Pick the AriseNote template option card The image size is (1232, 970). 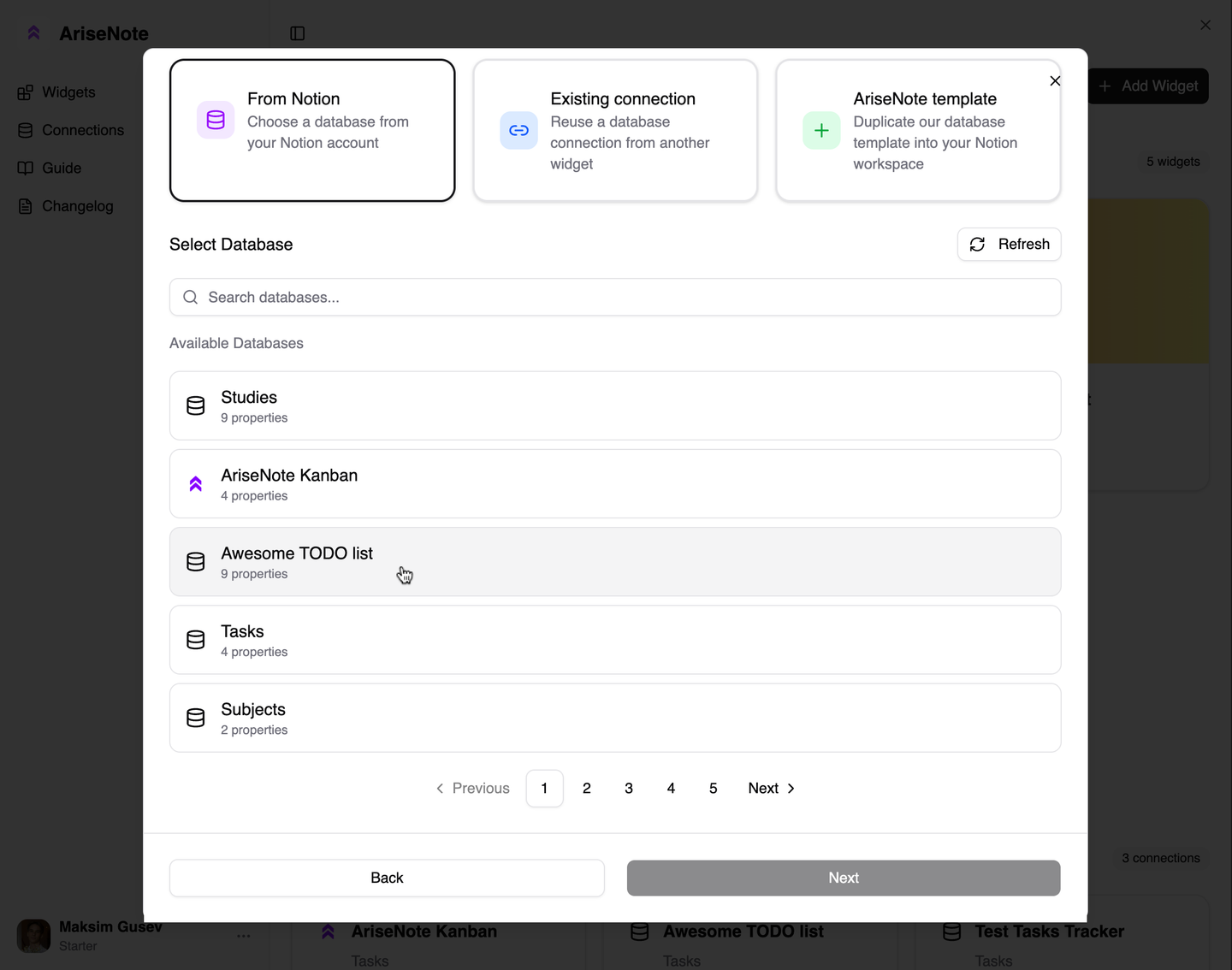(918, 130)
